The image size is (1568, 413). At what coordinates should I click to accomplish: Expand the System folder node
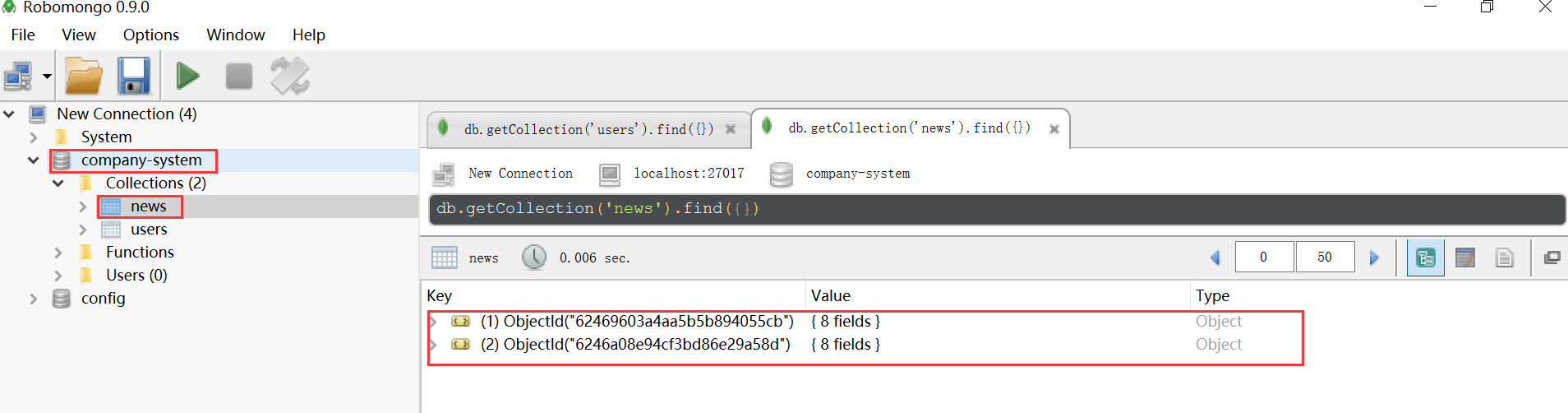(34, 137)
